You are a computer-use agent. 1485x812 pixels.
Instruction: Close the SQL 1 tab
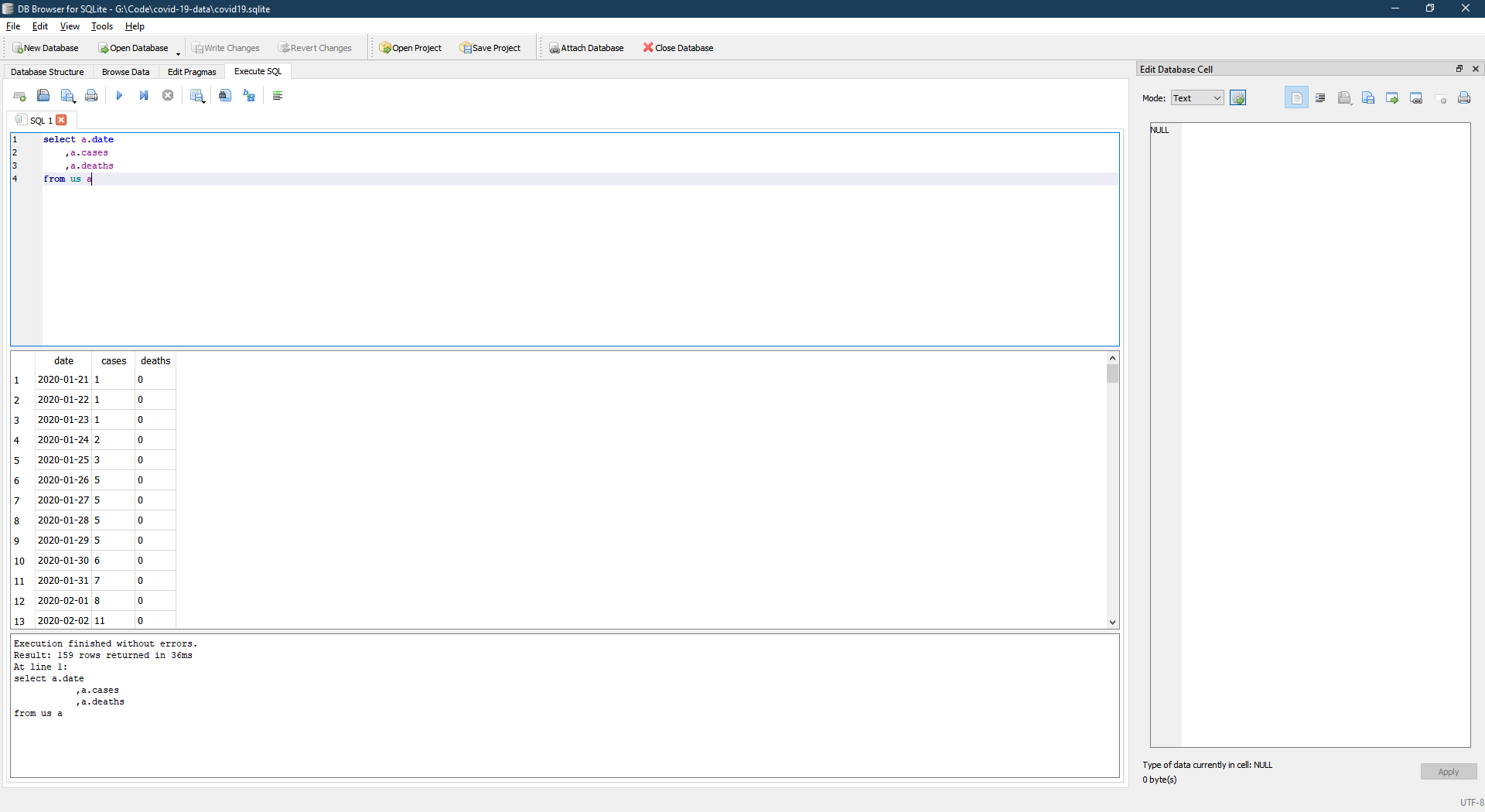(x=62, y=120)
